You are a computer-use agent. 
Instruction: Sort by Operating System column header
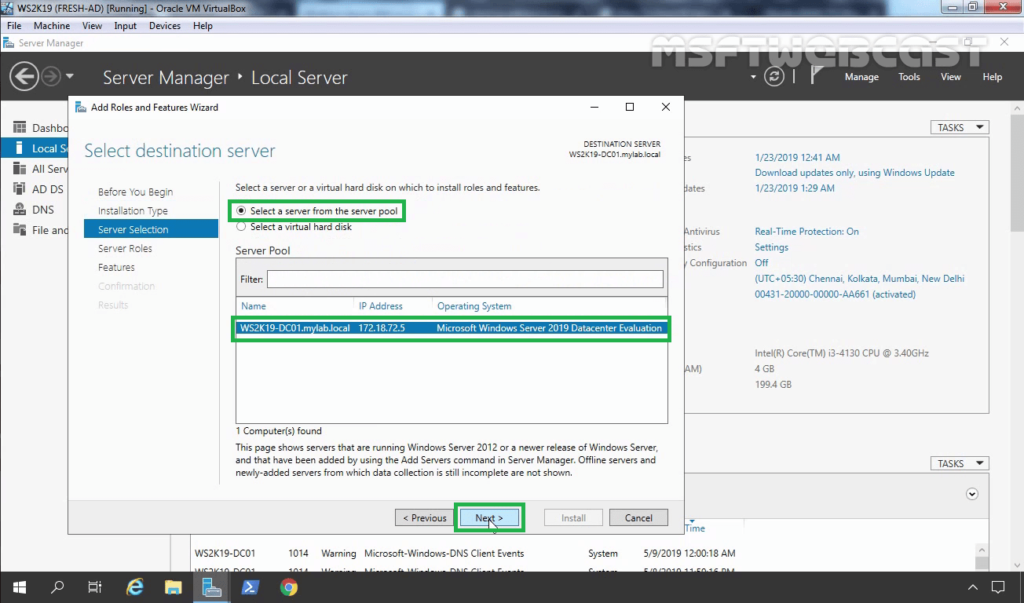pos(474,306)
